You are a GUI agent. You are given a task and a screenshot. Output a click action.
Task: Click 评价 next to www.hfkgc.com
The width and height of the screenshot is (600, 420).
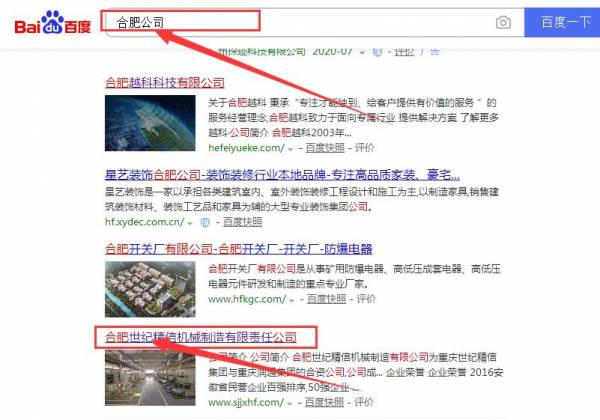(x=366, y=299)
